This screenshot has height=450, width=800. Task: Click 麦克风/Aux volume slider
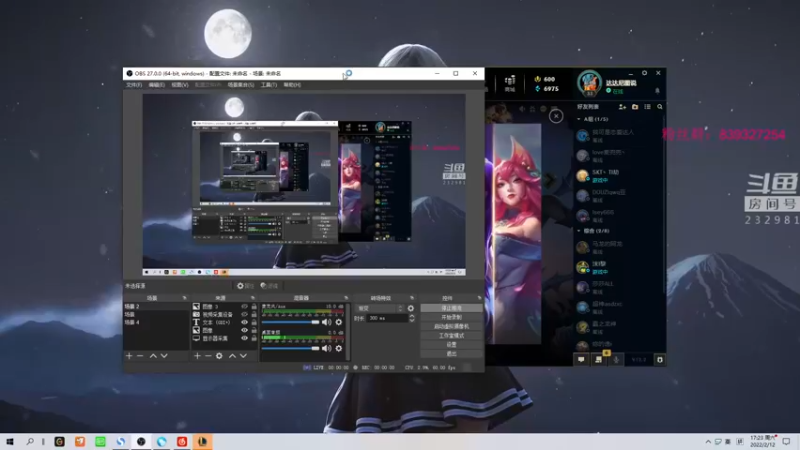(291, 322)
